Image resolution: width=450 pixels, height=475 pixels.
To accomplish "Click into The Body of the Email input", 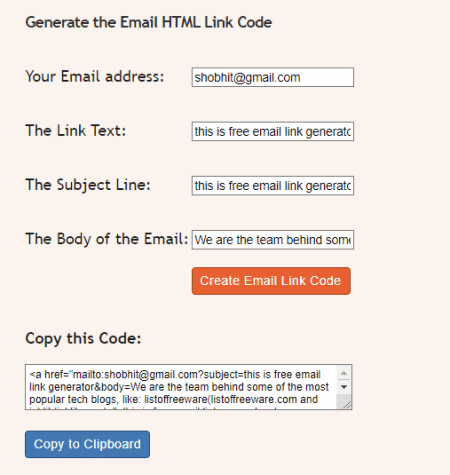I will point(273,240).
